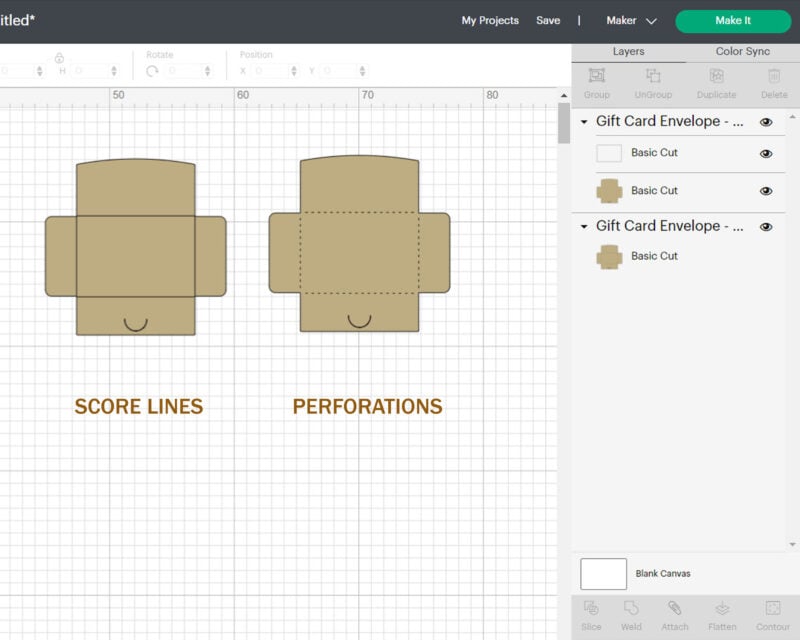This screenshot has height=640, width=800.
Task: Click the UnGroup icon
Action: click(653, 76)
